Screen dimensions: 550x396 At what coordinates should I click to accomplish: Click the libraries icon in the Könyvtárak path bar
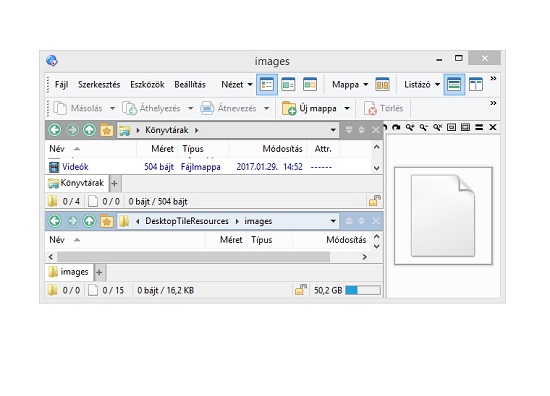[125, 130]
